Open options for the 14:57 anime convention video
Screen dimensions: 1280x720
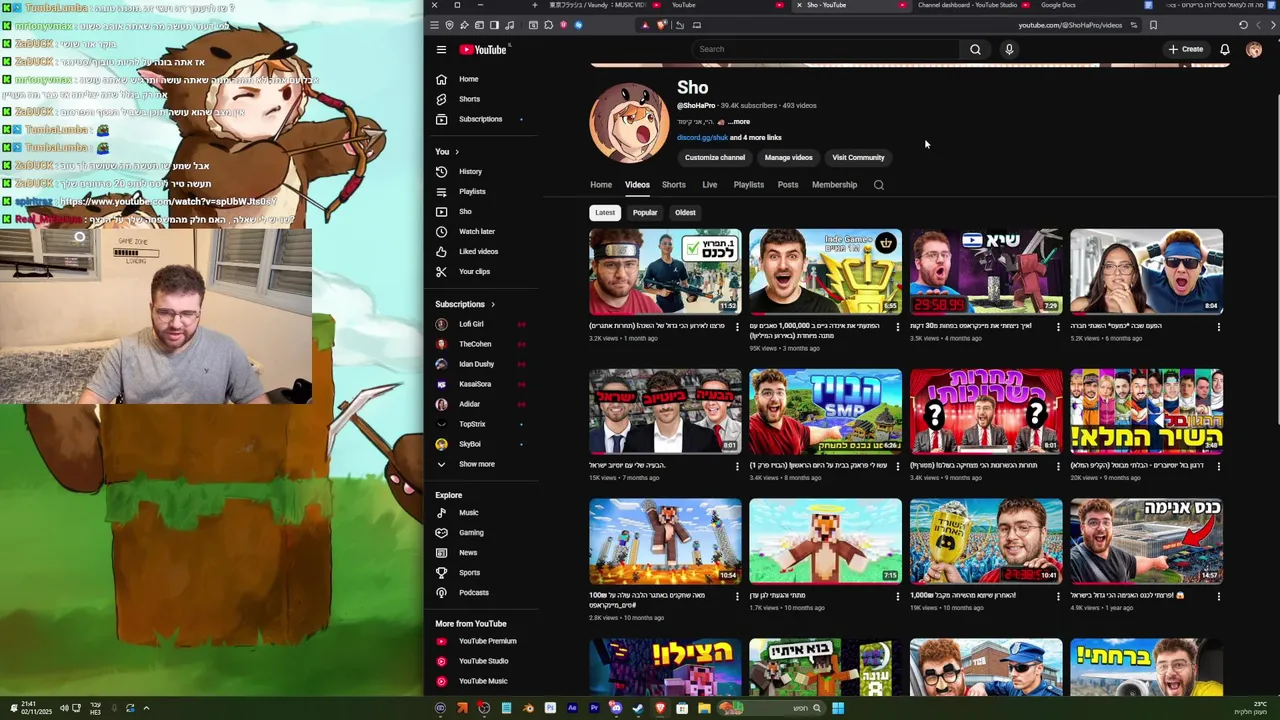pyautogui.click(x=1218, y=596)
